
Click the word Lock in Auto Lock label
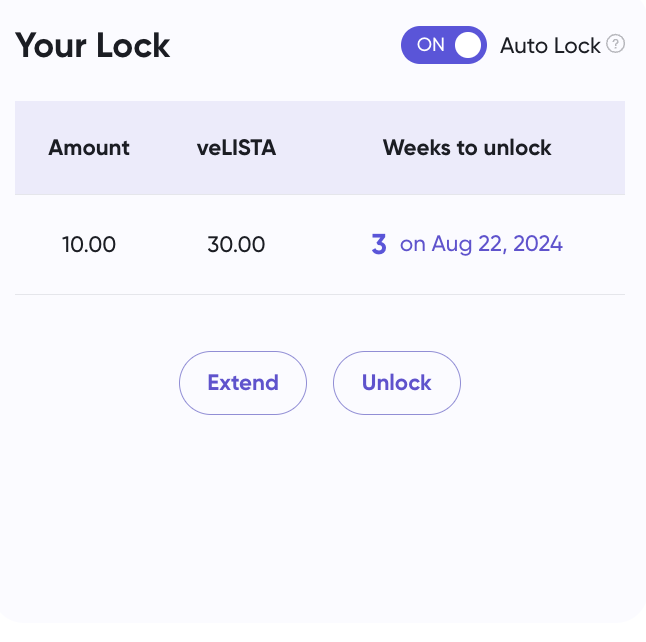(580, 45)
